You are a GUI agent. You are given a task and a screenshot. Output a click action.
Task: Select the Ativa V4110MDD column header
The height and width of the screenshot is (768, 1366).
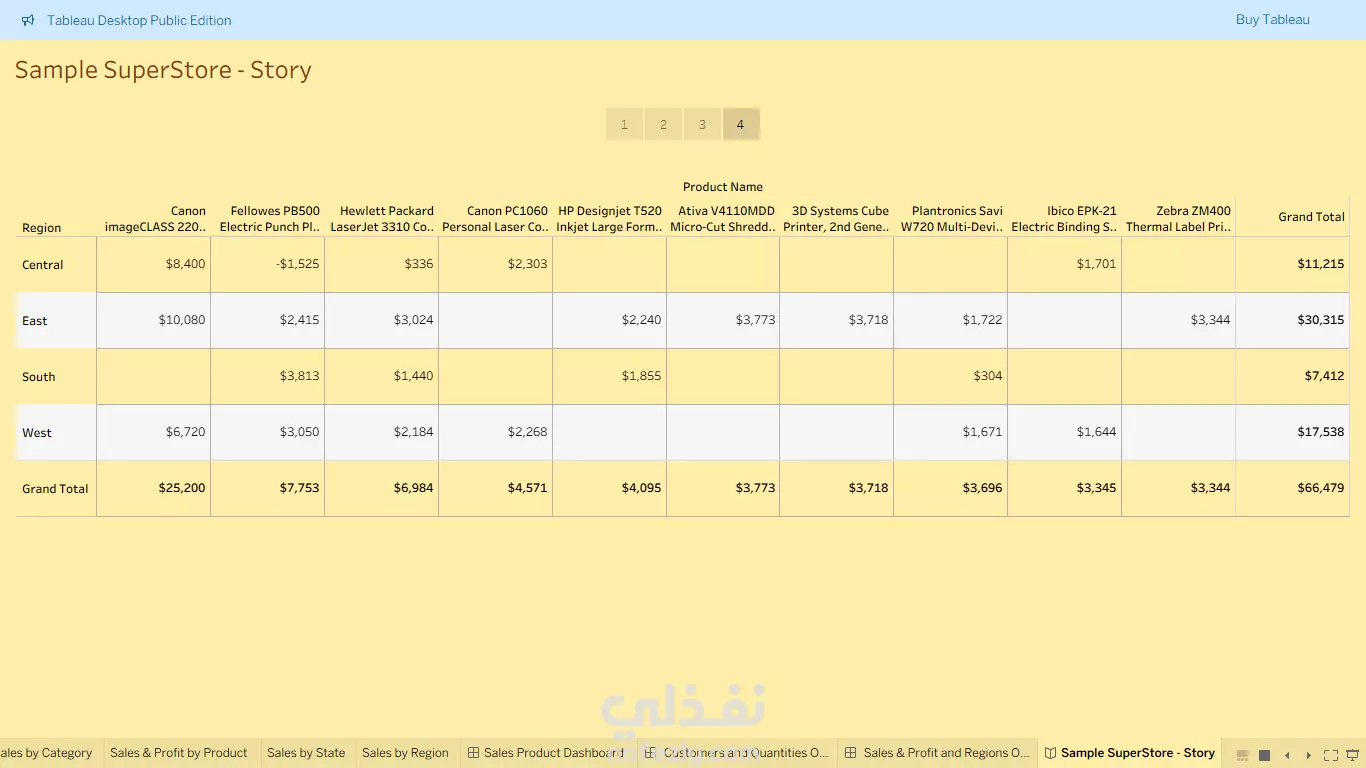pyautogui.click(x=724, y=219)
